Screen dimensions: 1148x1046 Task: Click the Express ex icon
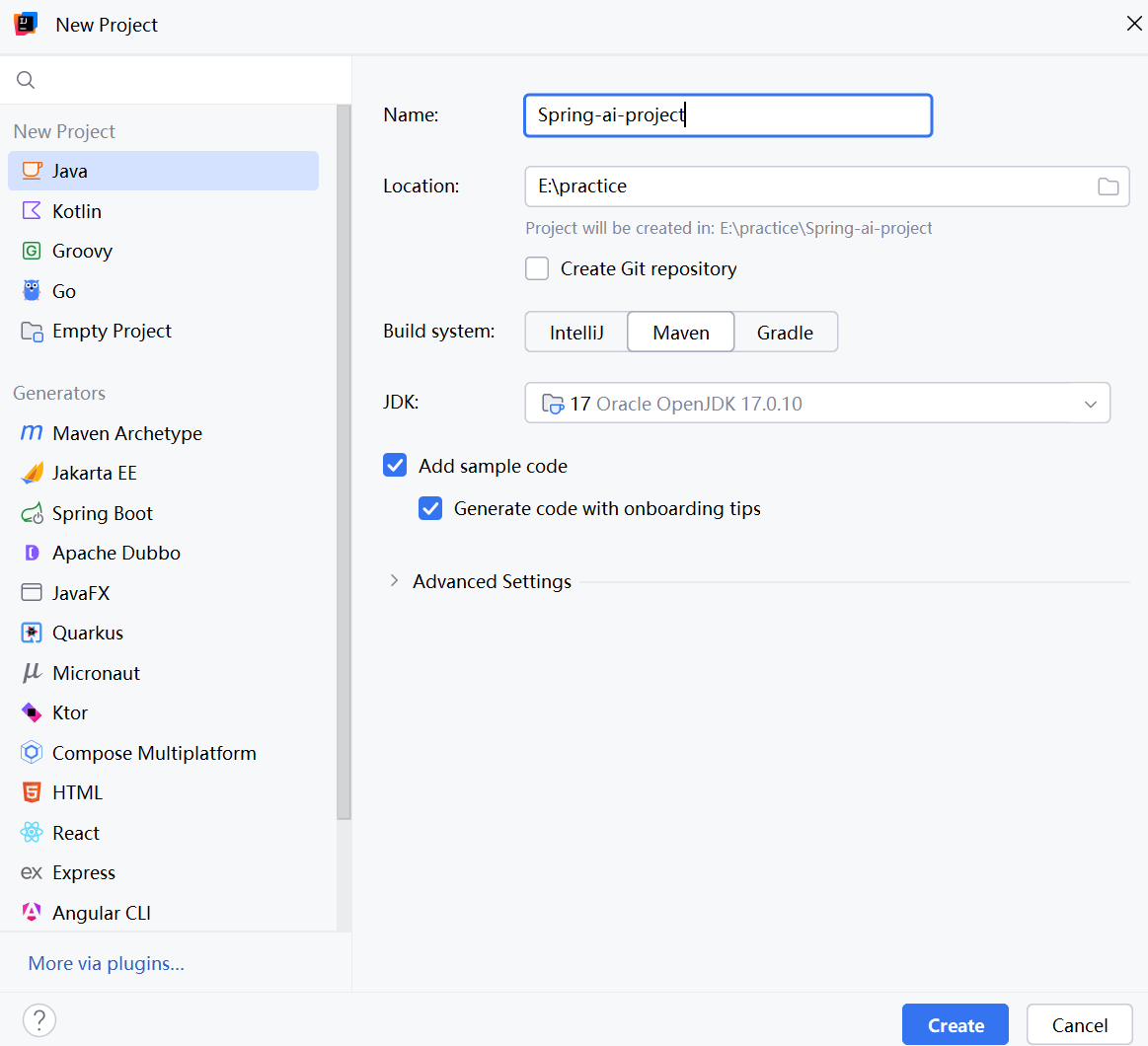click(32, 872)
